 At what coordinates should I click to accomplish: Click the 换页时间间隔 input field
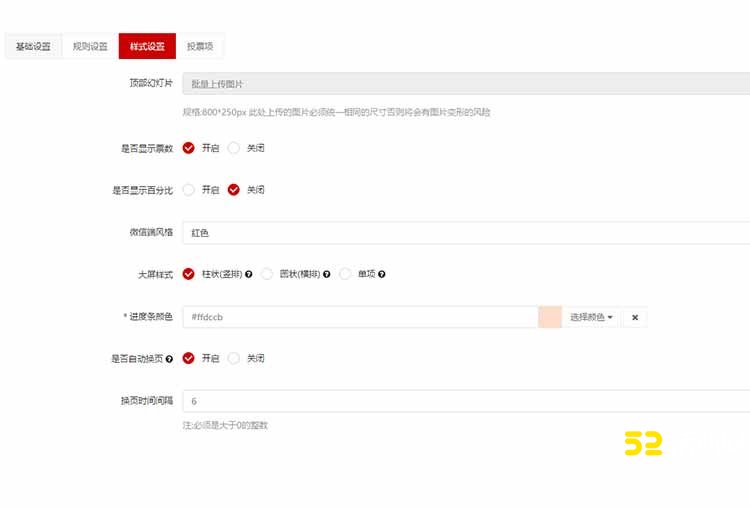tap(465, 401)
